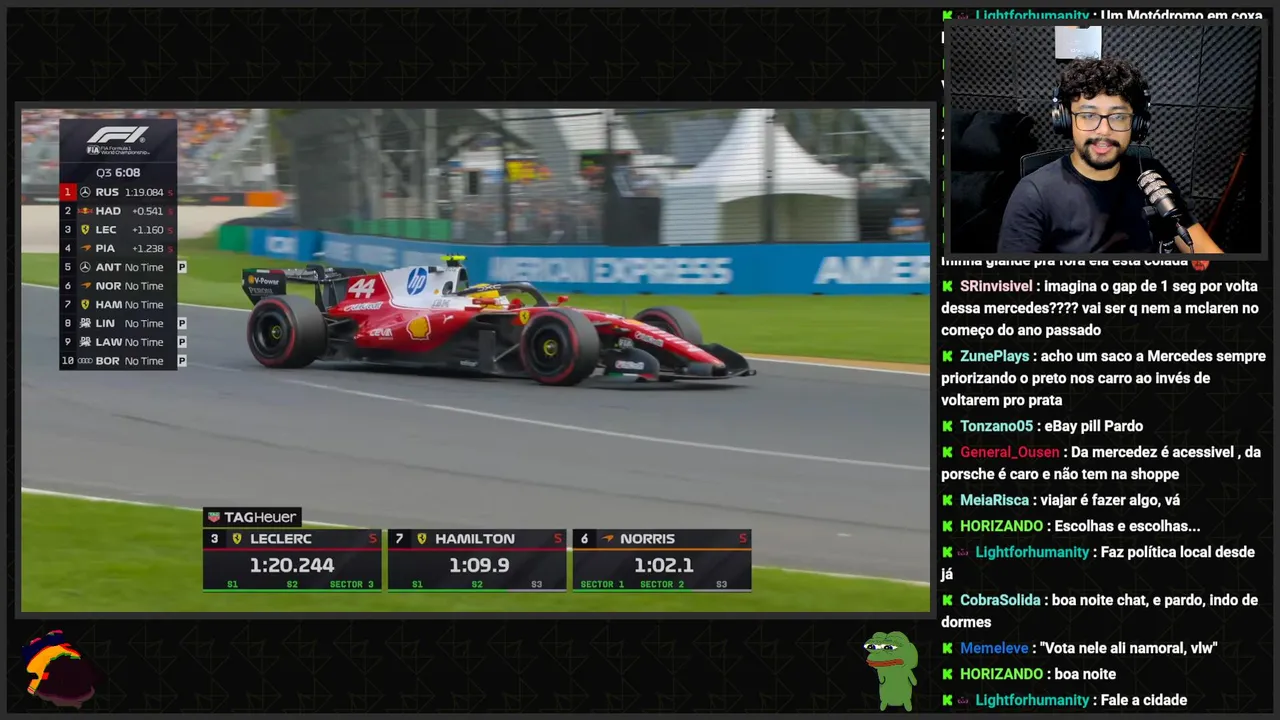Click the Racing Bulls logo beside LIN
The width and height of the screenshot is (1280, 720).
[85, 323]
